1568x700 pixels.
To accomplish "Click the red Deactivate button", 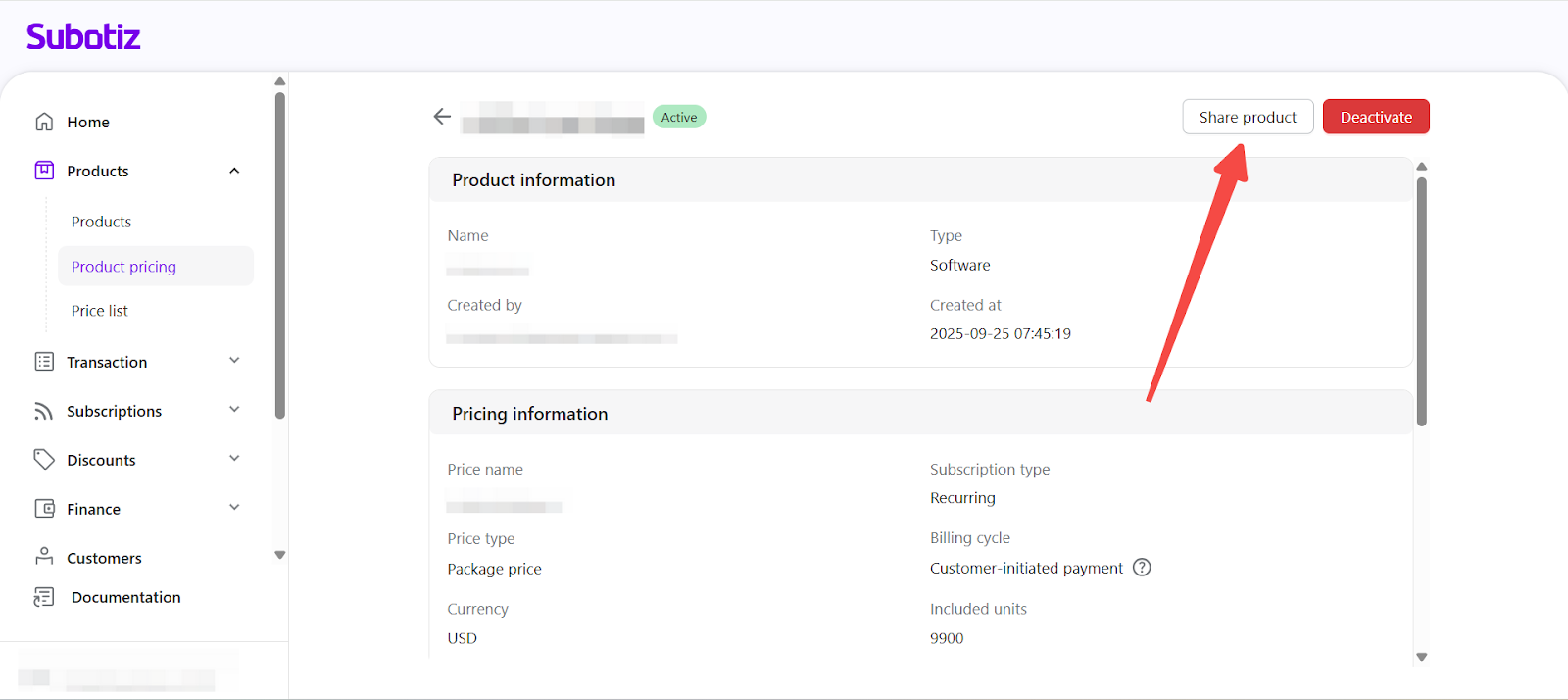I will (x=1376, y=117).
